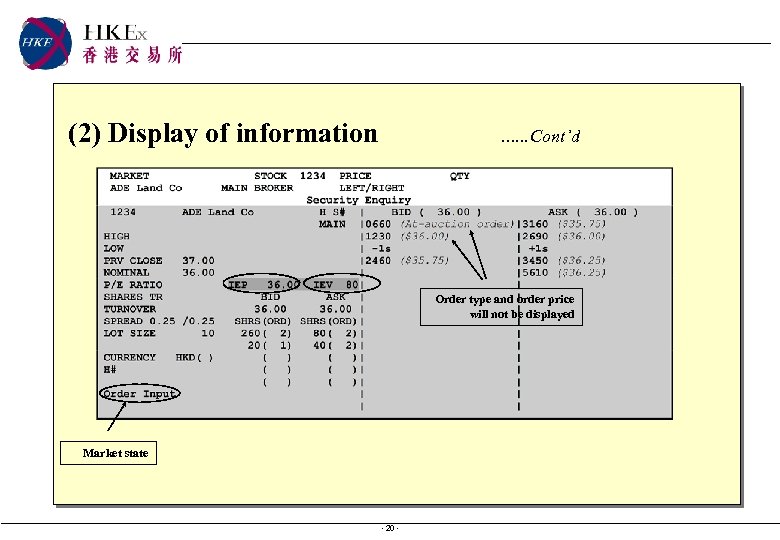780x540 pixels.
Task: Click the Order Input market state text
Action: coord(140,394)
